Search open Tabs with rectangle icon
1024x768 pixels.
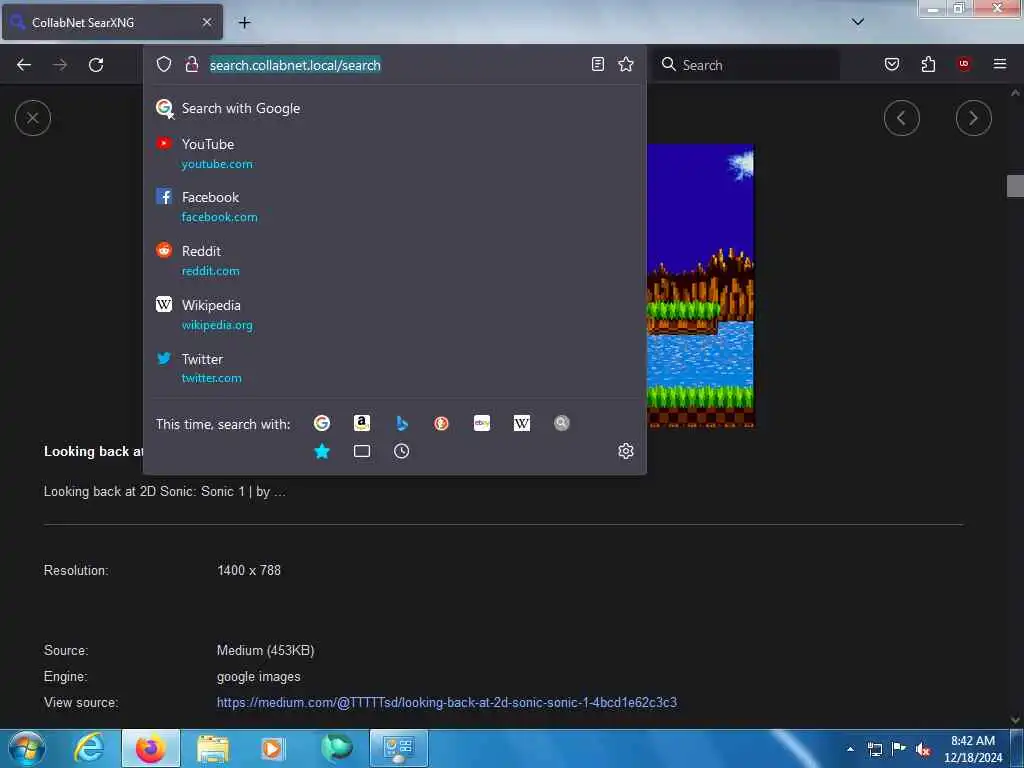coord(362,451)
